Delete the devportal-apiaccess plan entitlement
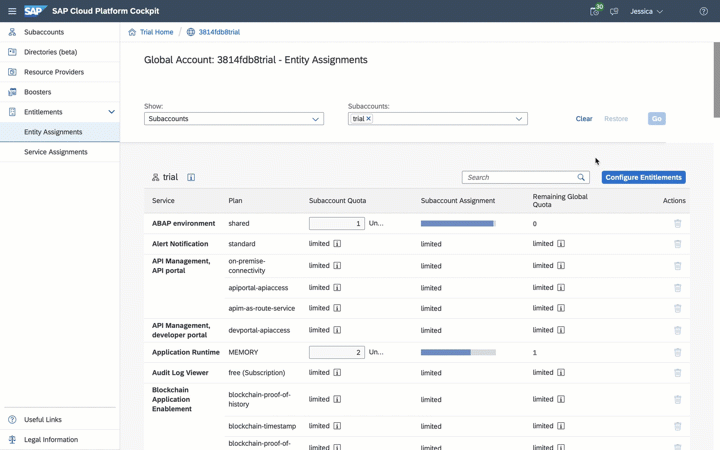This screenshot has height=450, width=720. 677,330
